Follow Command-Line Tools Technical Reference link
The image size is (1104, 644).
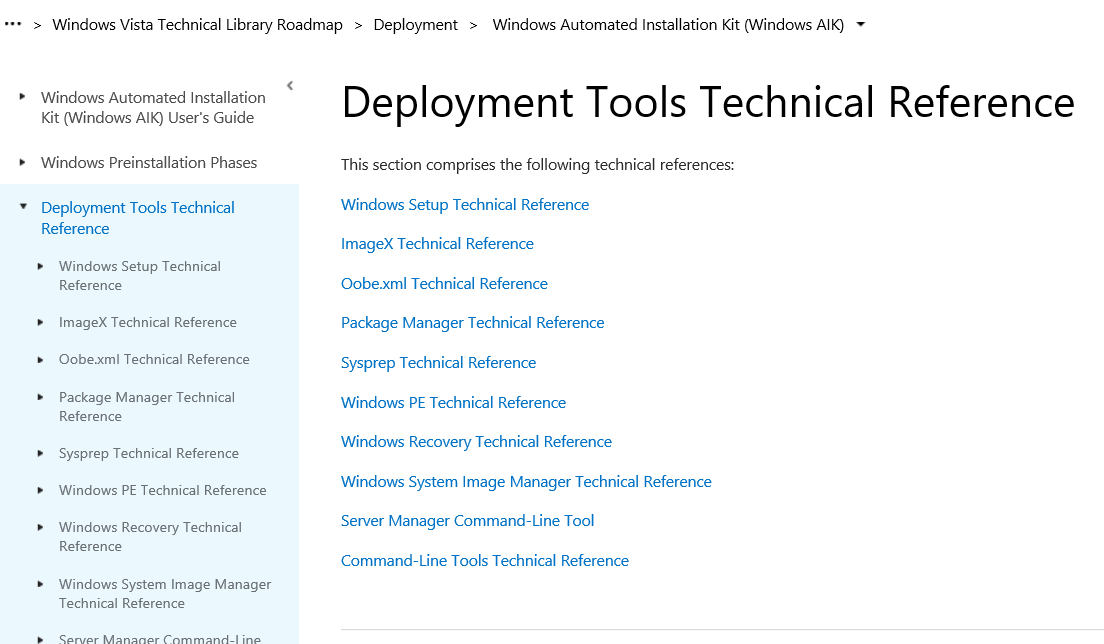(x=484, y=561)
